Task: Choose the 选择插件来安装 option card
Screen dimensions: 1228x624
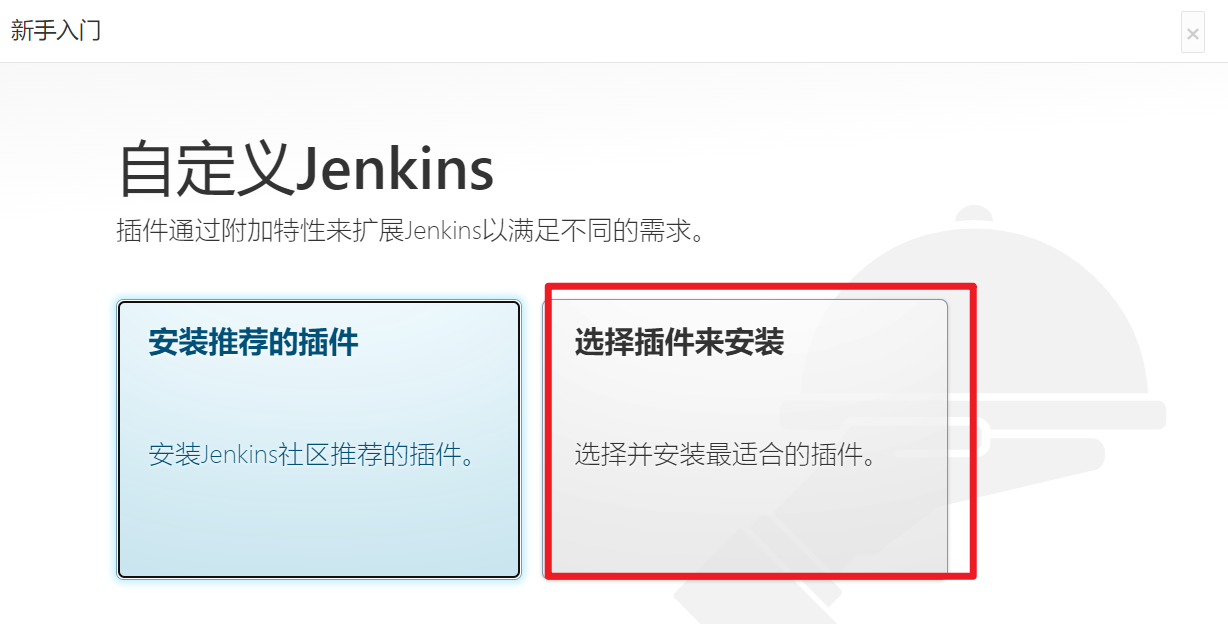Action: [x=745, y=439]
